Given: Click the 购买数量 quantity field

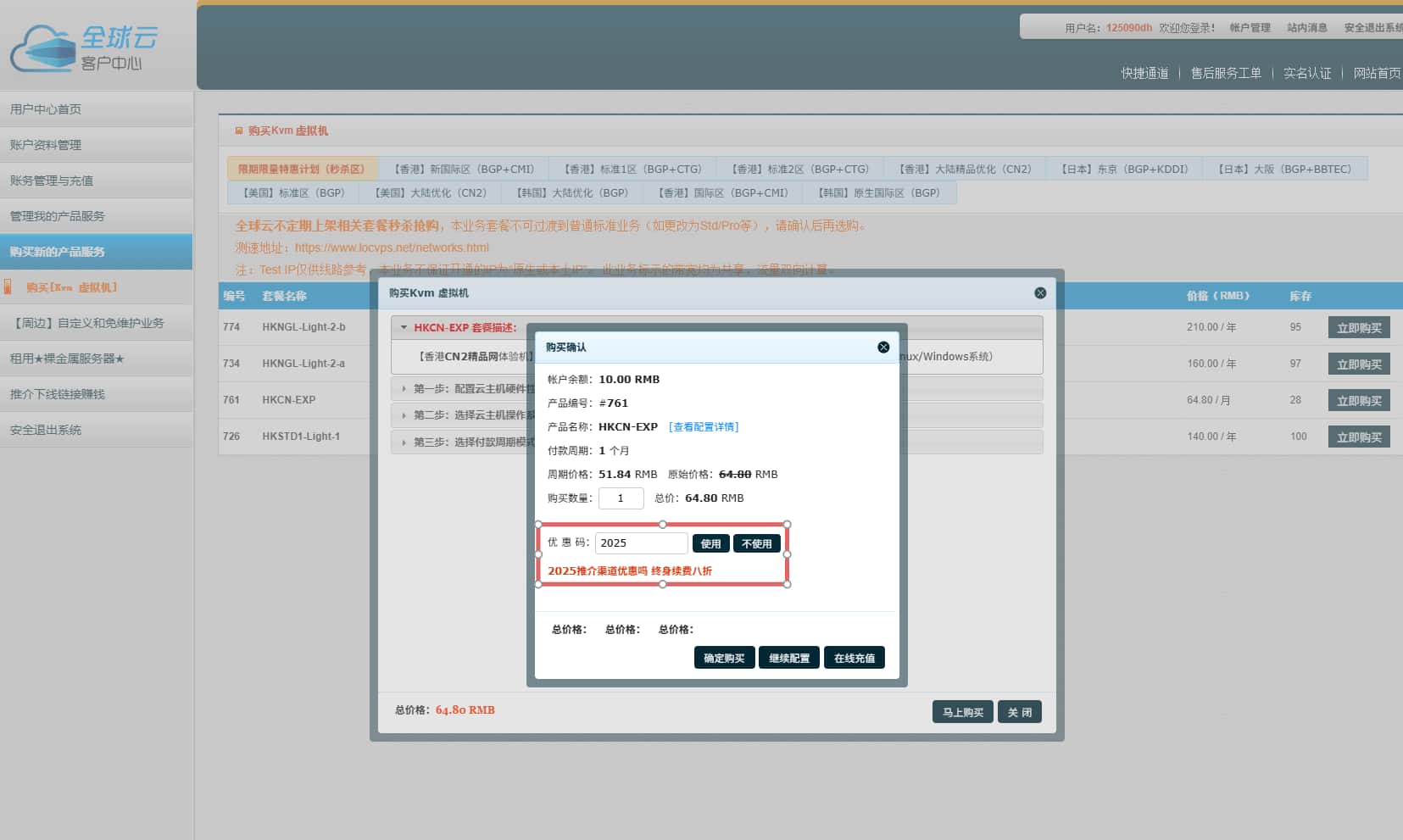Looking at the screenshot, I should point(621,498).
